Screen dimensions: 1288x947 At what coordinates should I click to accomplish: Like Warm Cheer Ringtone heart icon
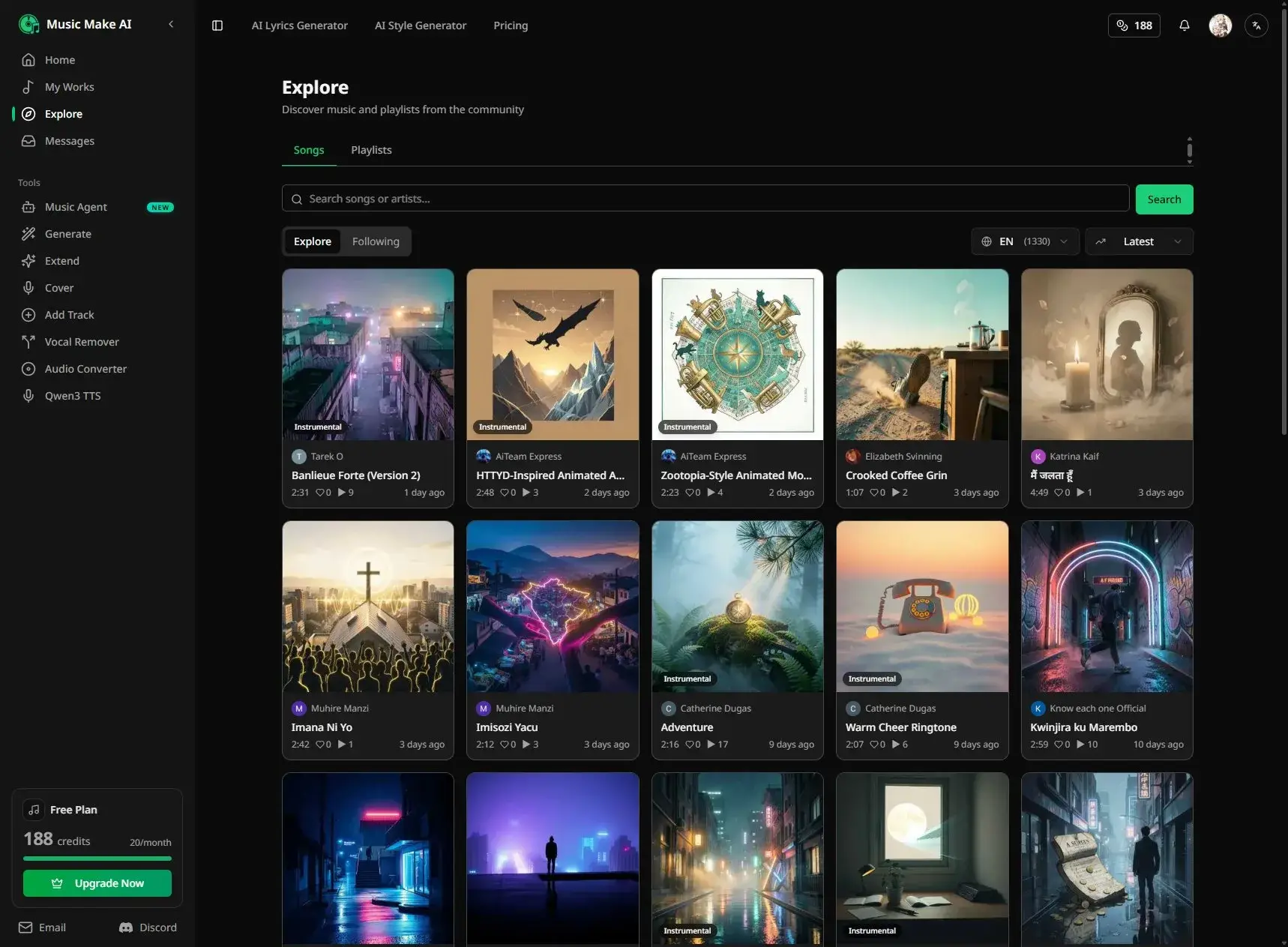pos(874,745)
